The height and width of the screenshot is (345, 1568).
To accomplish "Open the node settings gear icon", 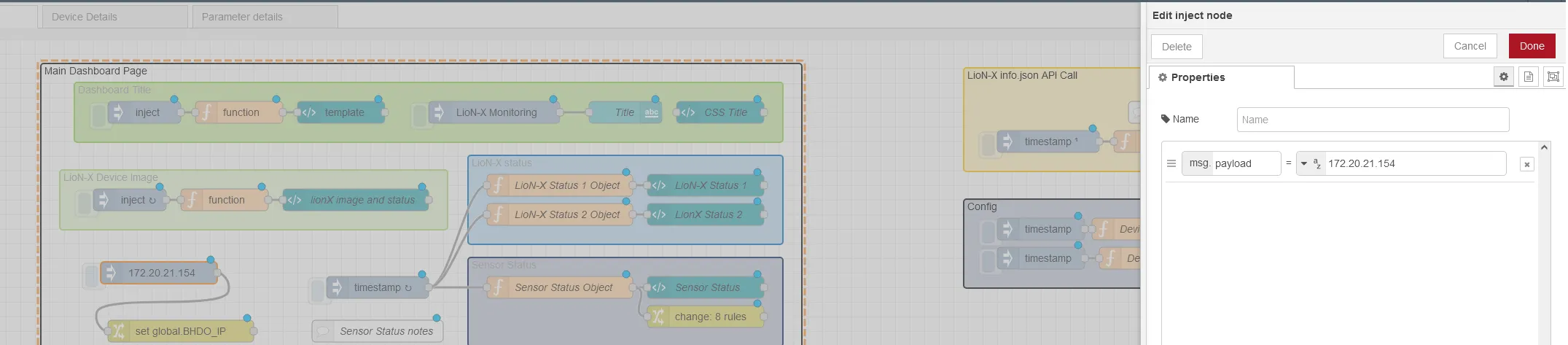I will coord(1503,77).
